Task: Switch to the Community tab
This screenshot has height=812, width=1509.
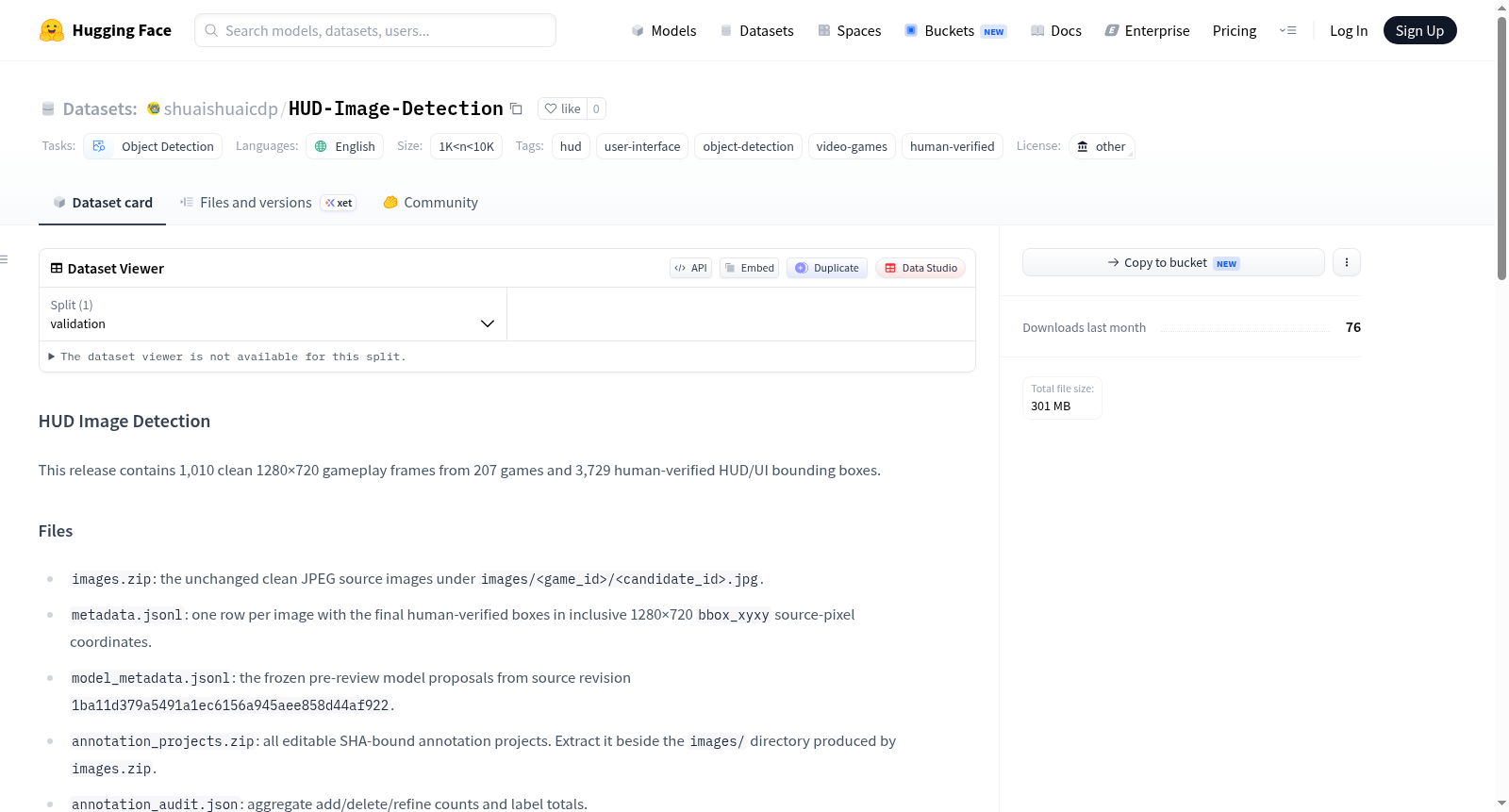Action: (430, 203)
